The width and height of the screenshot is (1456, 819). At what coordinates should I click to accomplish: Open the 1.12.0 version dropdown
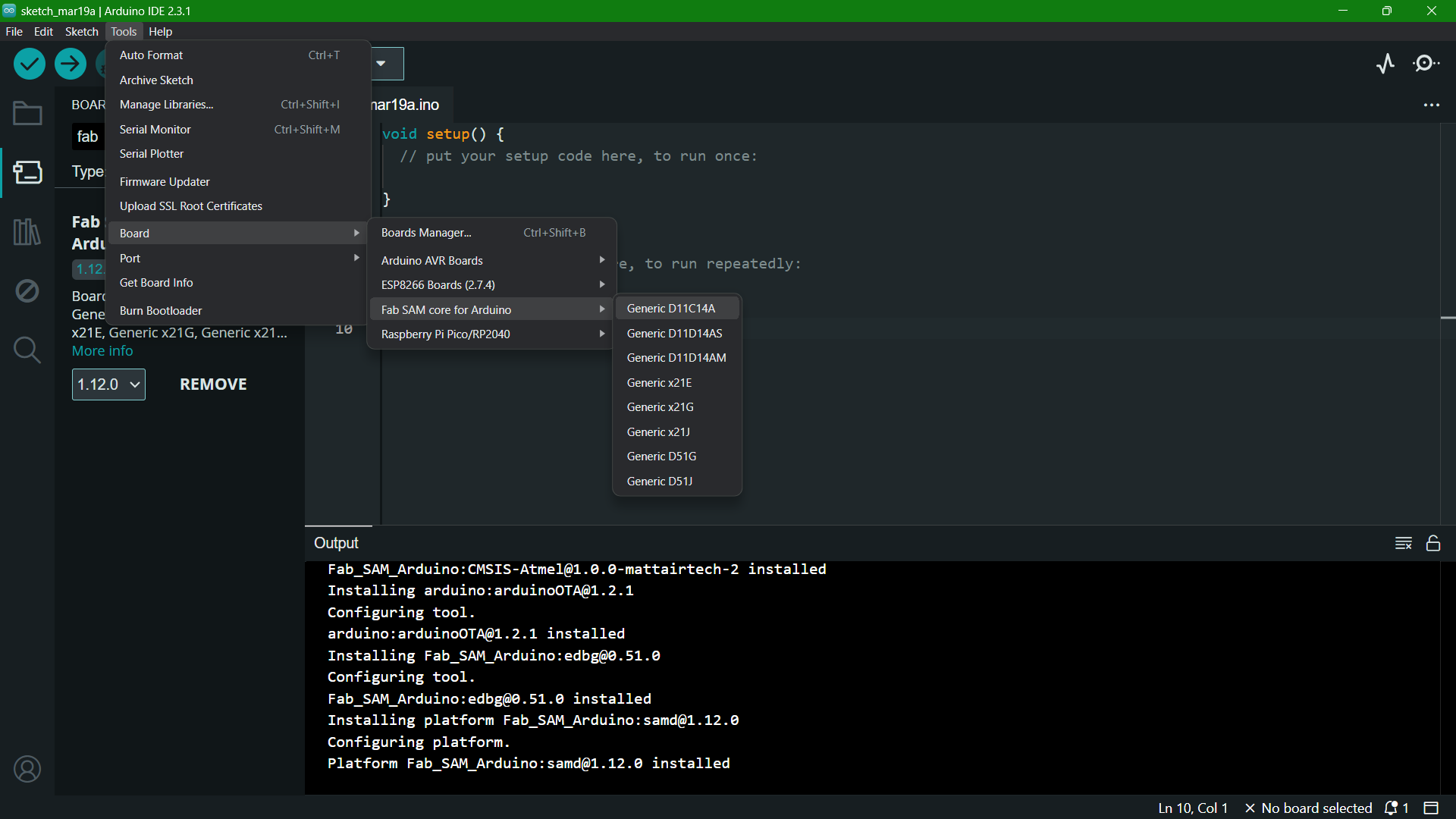pos(108,384)
